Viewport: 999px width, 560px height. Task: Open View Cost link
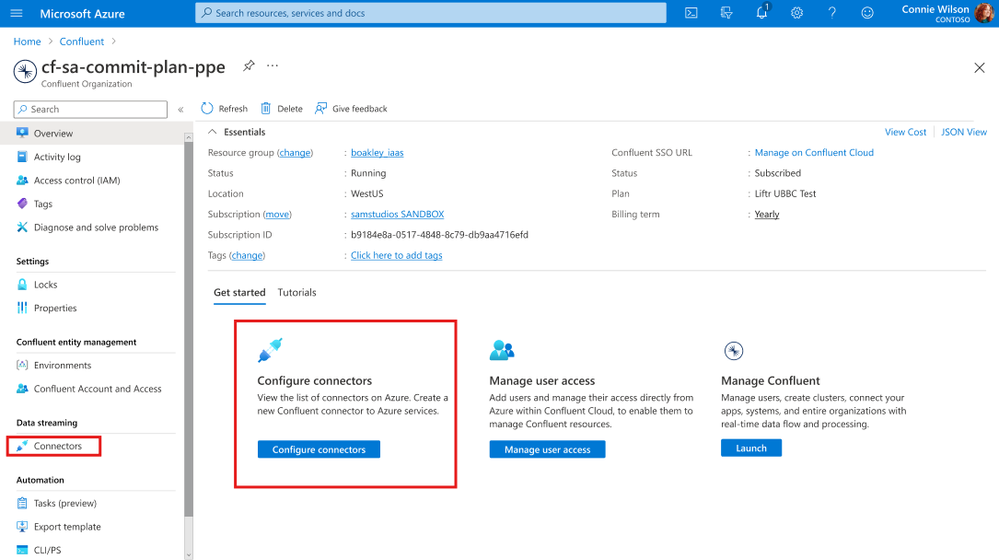pos(905,132)
